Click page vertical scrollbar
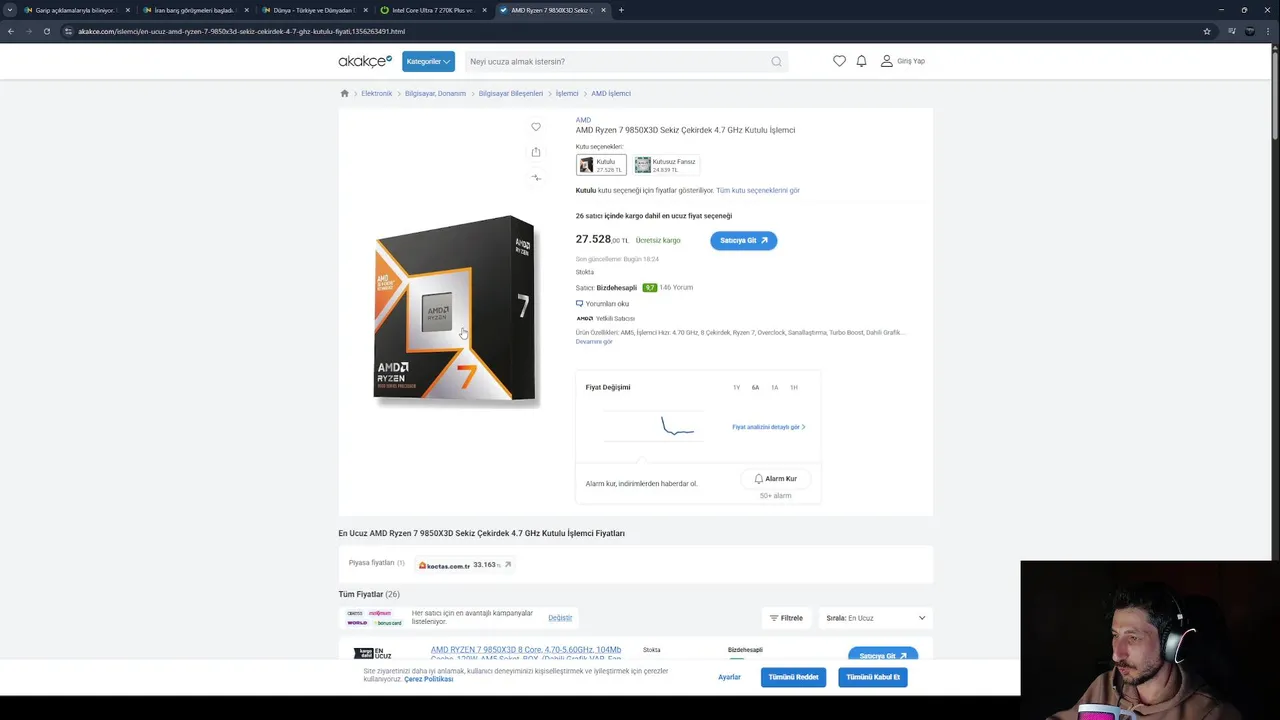The image size is (1280, 720). click(x=1274, y=95)
